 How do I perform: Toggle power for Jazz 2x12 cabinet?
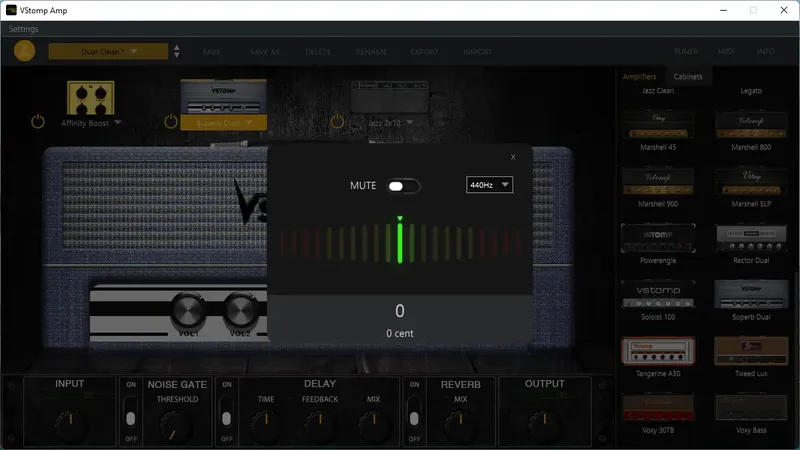point(337,122)
